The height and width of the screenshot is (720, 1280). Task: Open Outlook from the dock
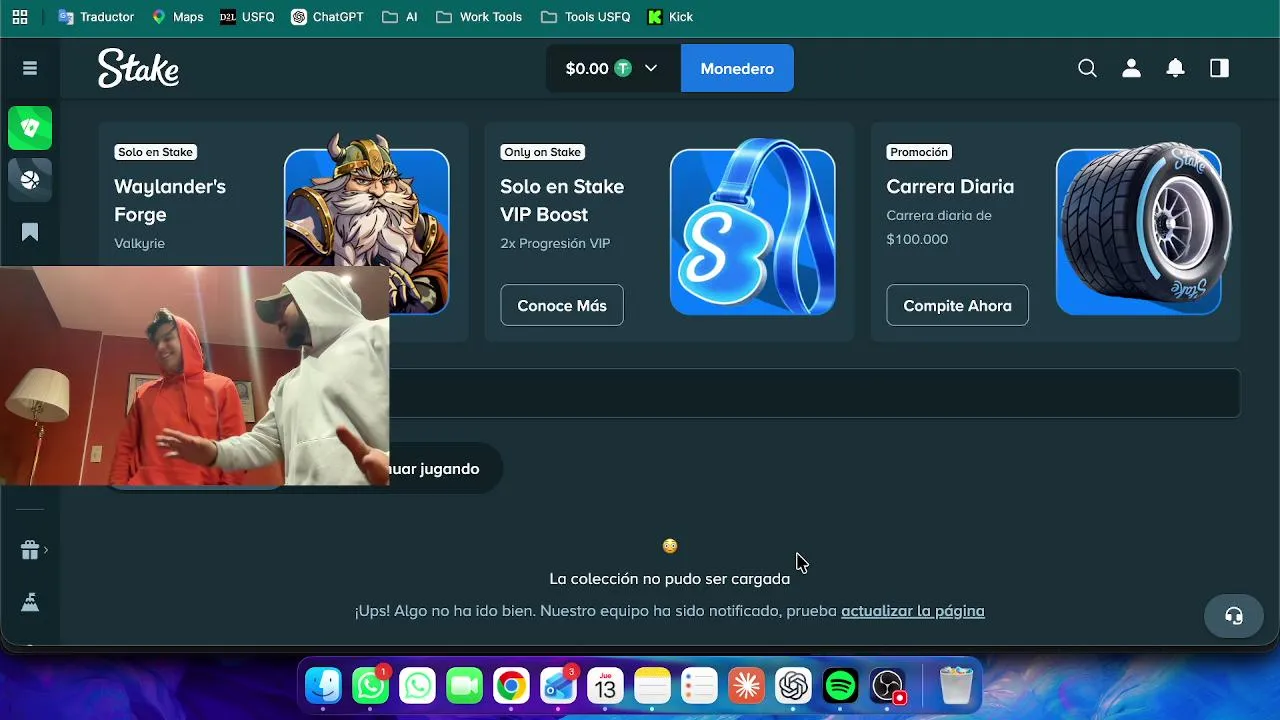[x=558, y=686]
